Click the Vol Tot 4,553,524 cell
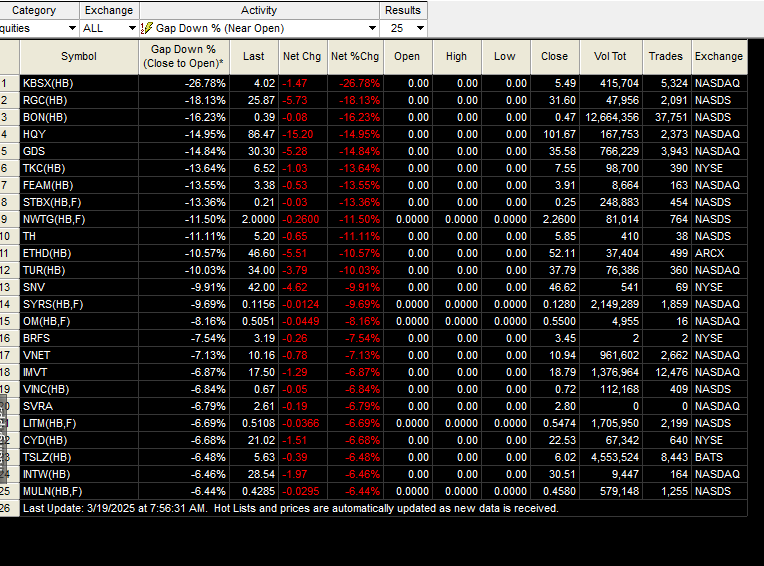This screenshot has width=764, height=566. 611,457
